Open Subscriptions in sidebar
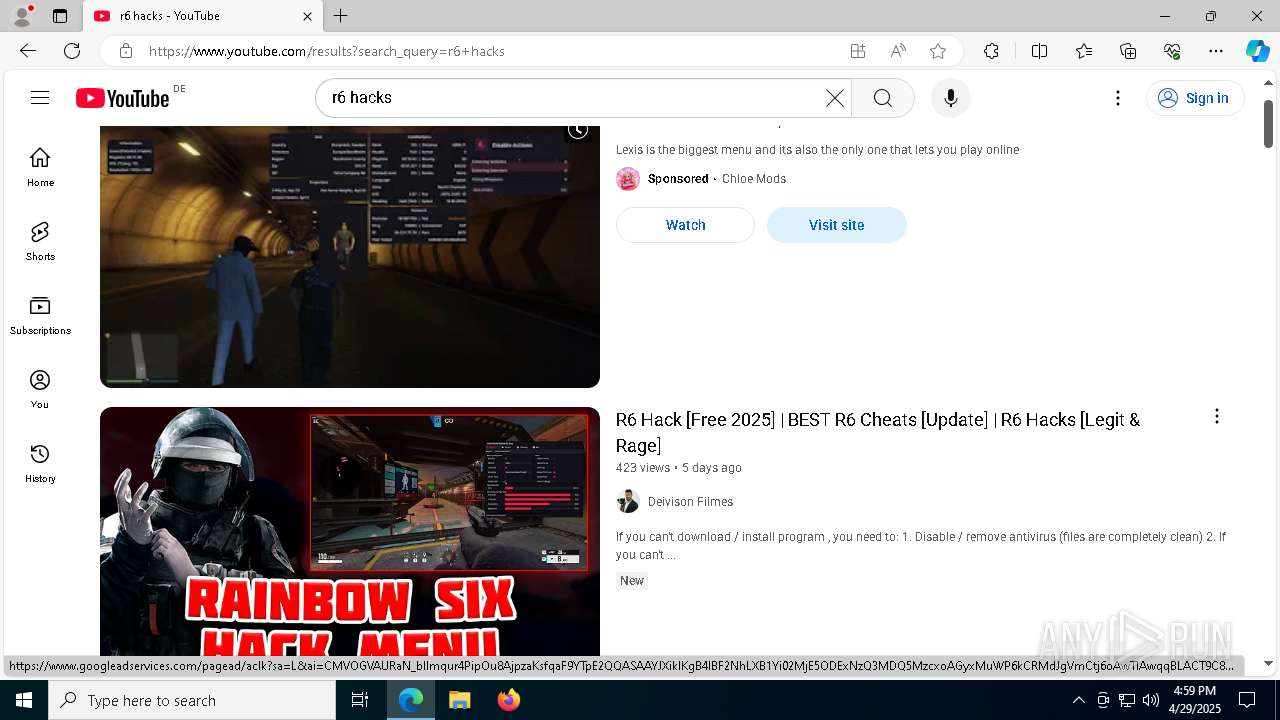 pyautogui.click(x=40, y=315)
